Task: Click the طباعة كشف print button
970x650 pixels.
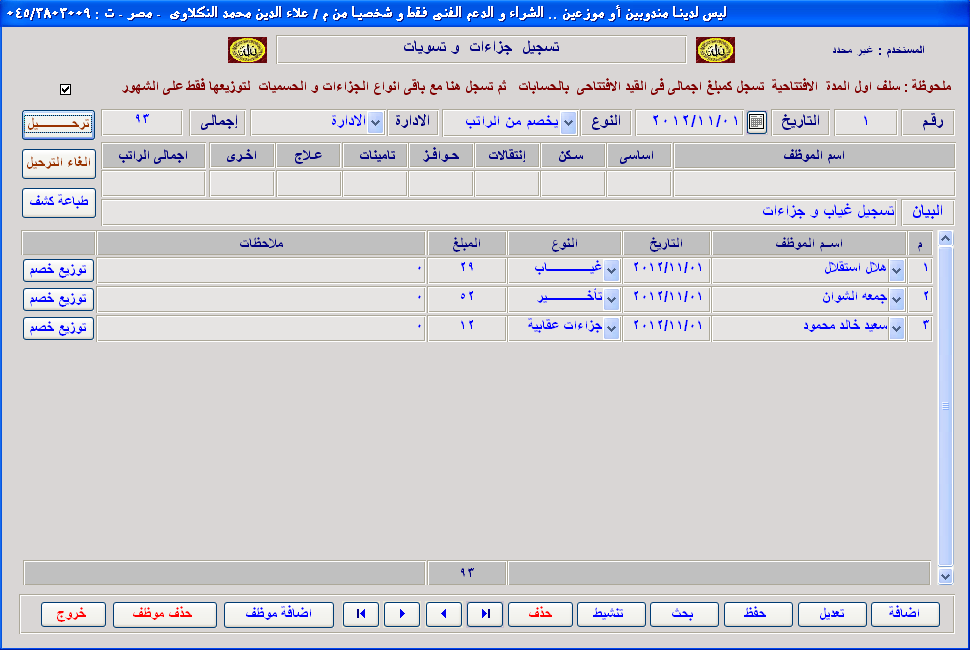Action: (x=58, y=202)
